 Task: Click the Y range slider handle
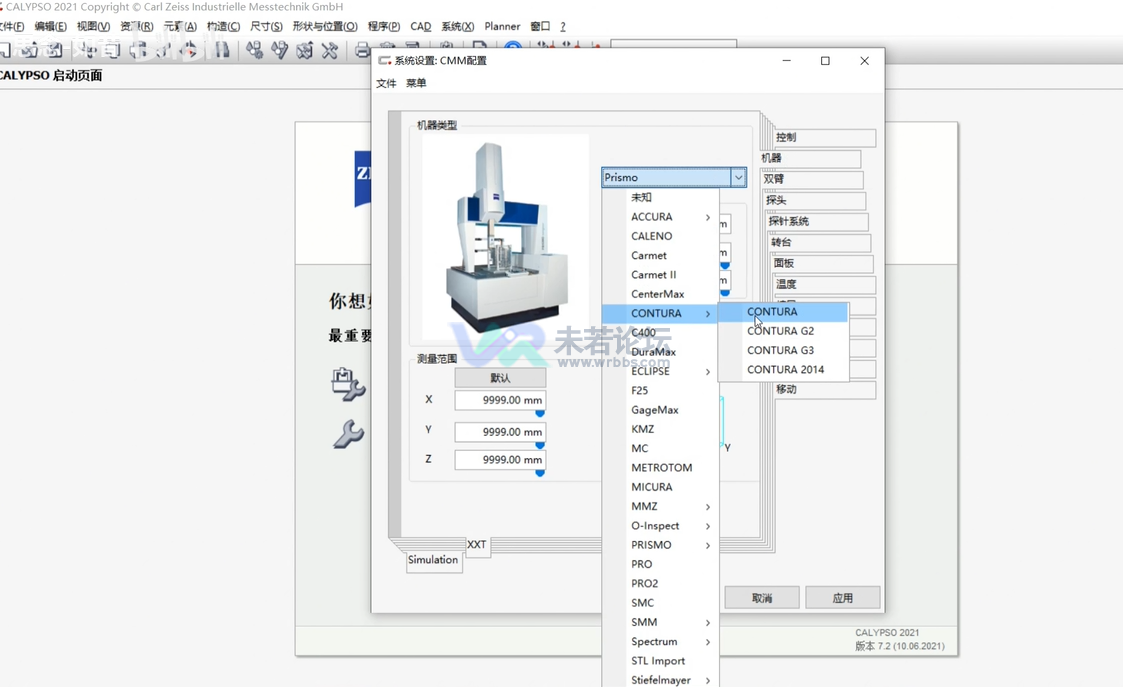click(x=540, y=446)
